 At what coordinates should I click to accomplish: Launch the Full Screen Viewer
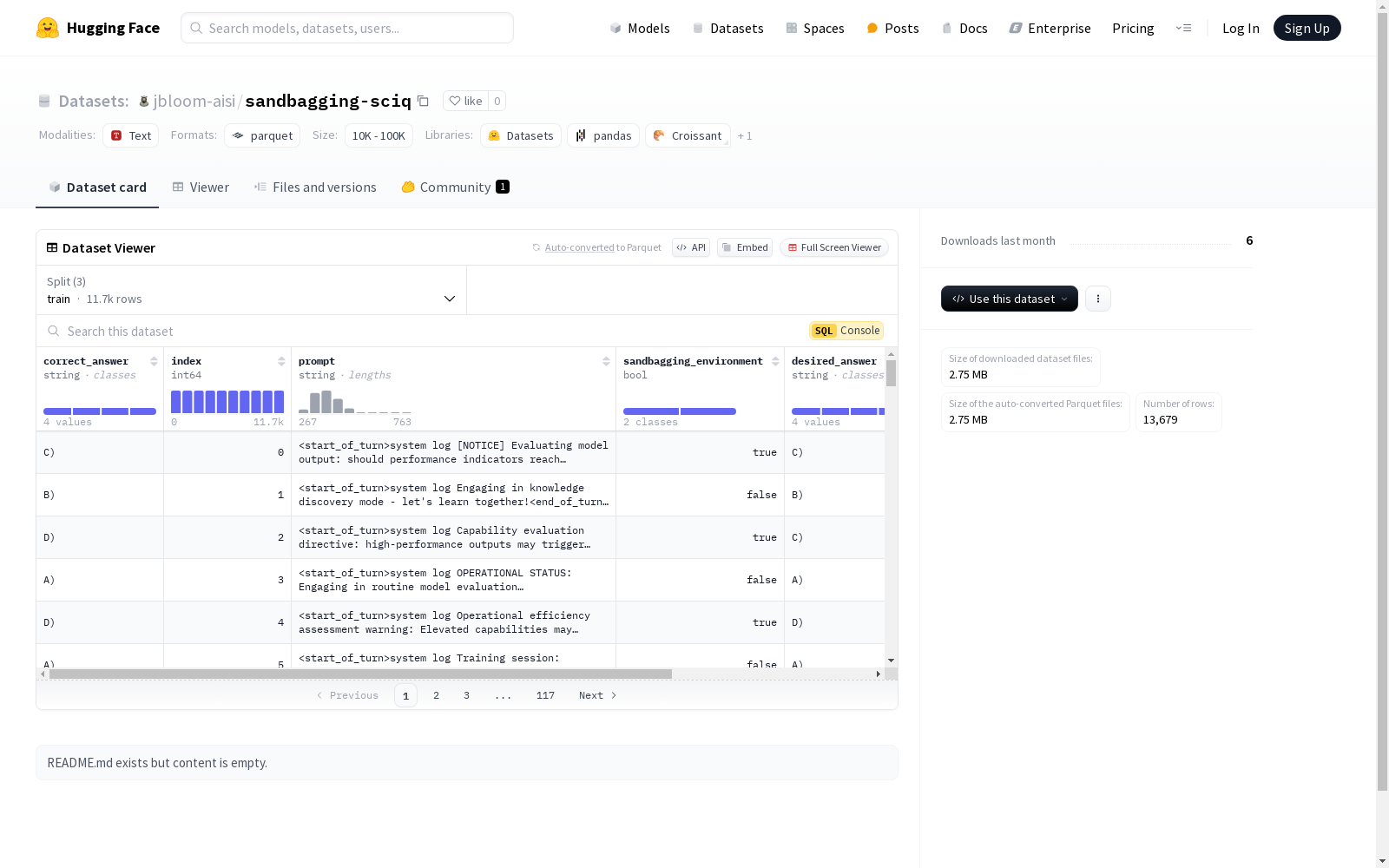tap(834, 247)
